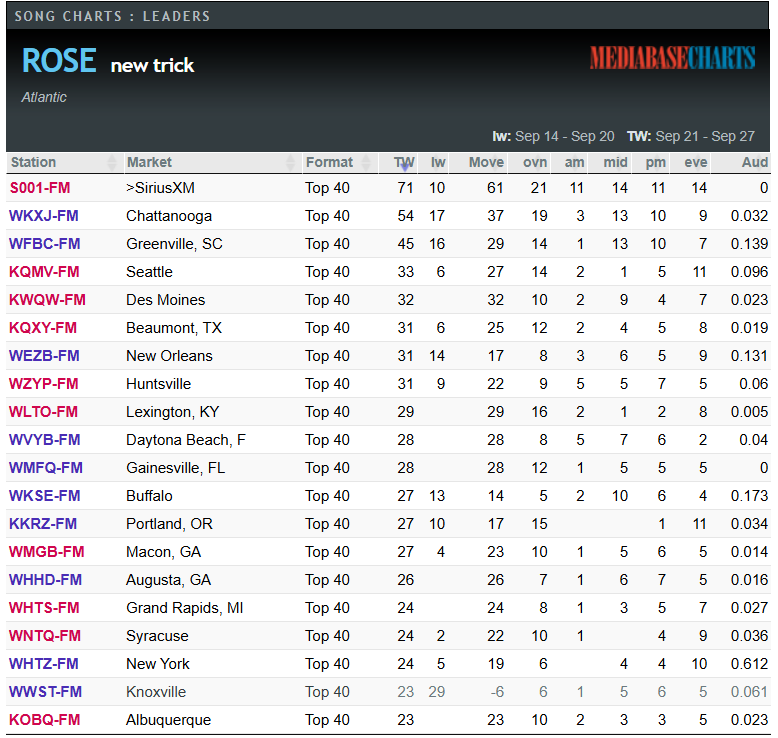Click the Market column sort arrows icon
778x738 pixels.
[x=291, y=162]
